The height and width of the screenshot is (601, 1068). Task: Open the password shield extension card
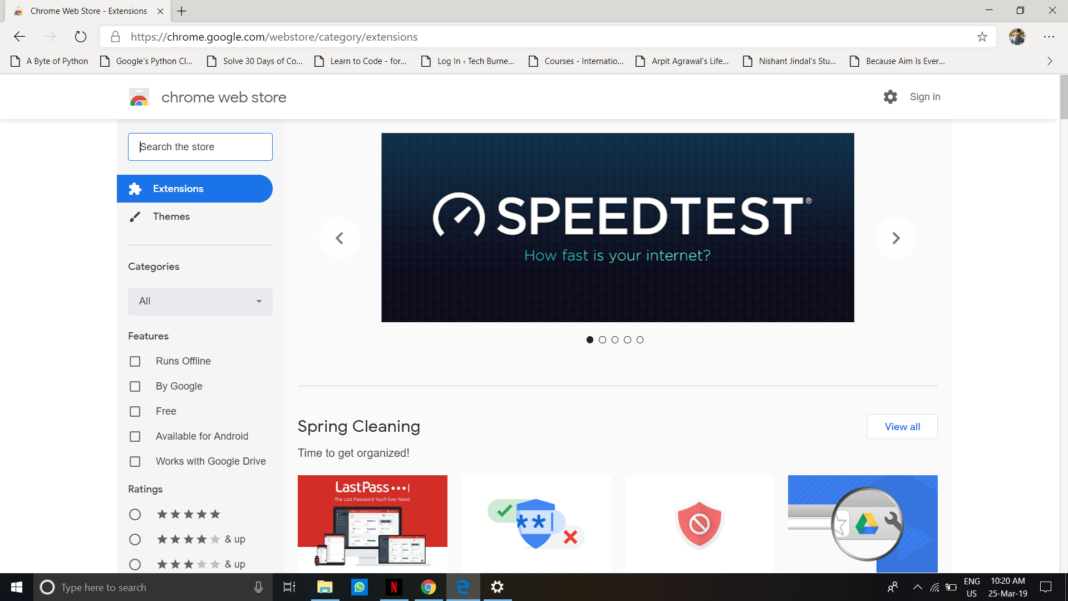(x=536, y=523)
